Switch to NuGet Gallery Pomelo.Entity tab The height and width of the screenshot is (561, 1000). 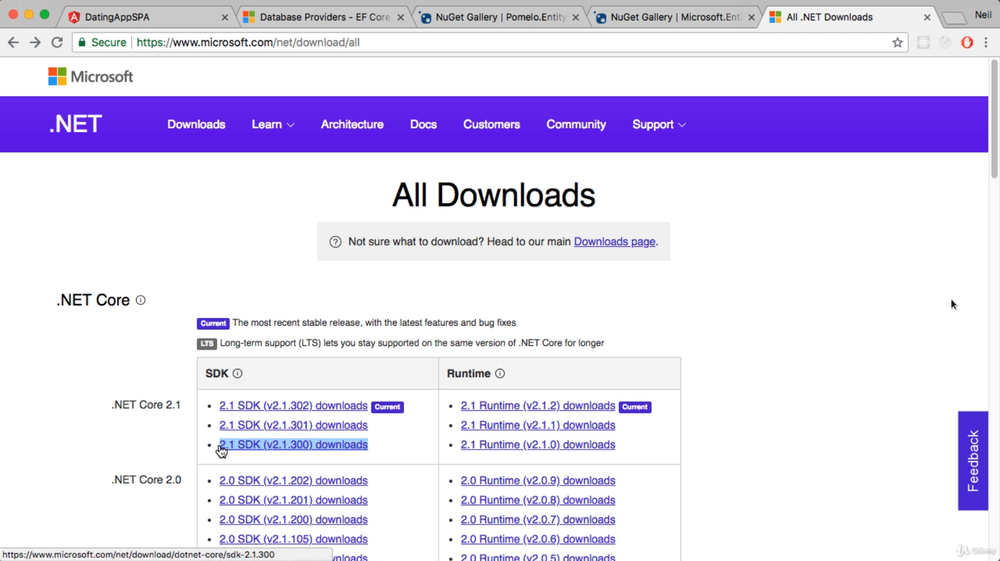[x=499, y=17]
